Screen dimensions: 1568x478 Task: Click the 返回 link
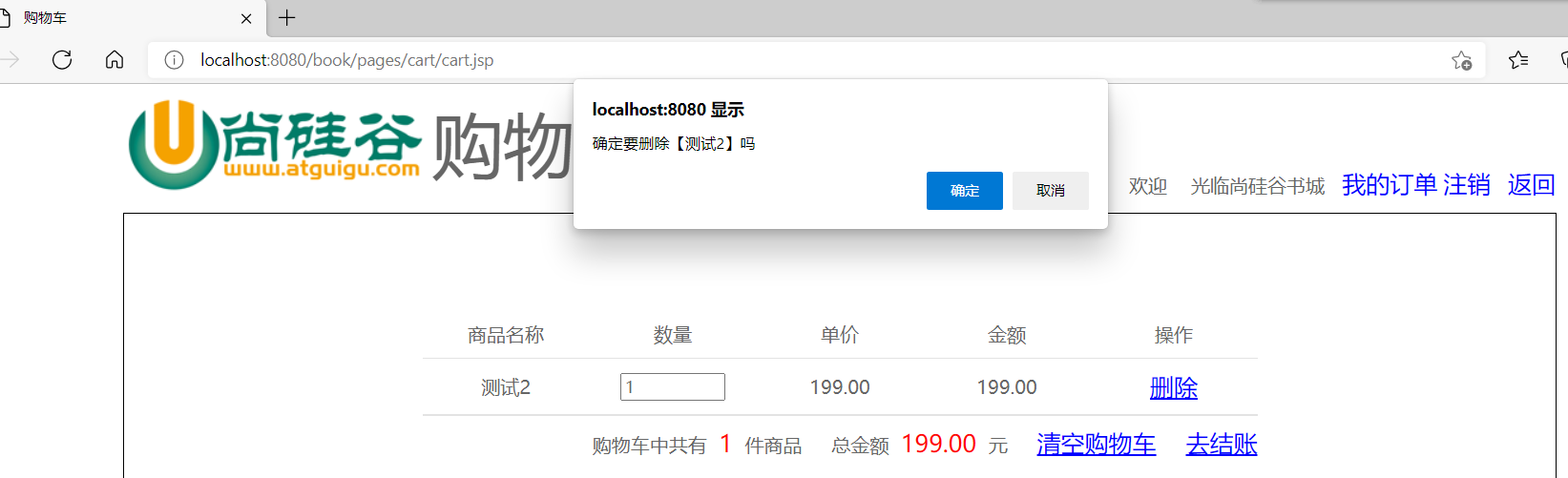pos(1531,185)
